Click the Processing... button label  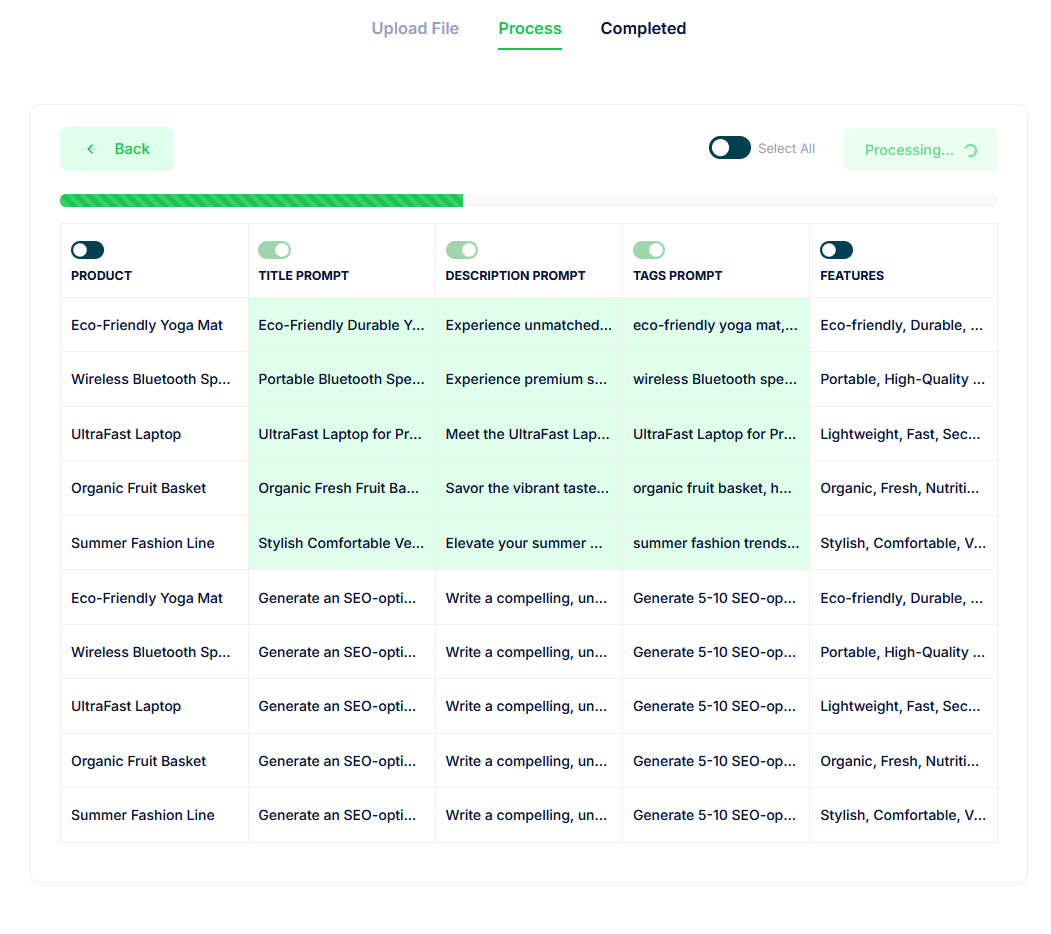pyautogui.click(x=909, y=150)
